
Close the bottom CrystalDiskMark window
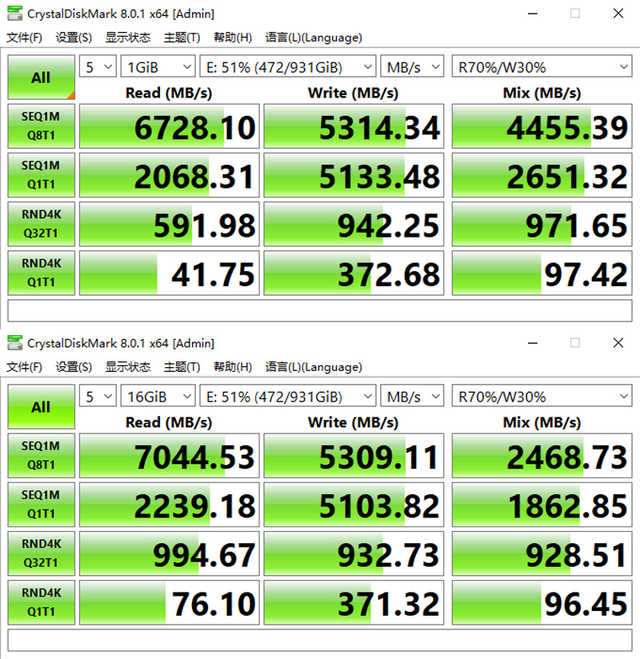tap(618, 343)
